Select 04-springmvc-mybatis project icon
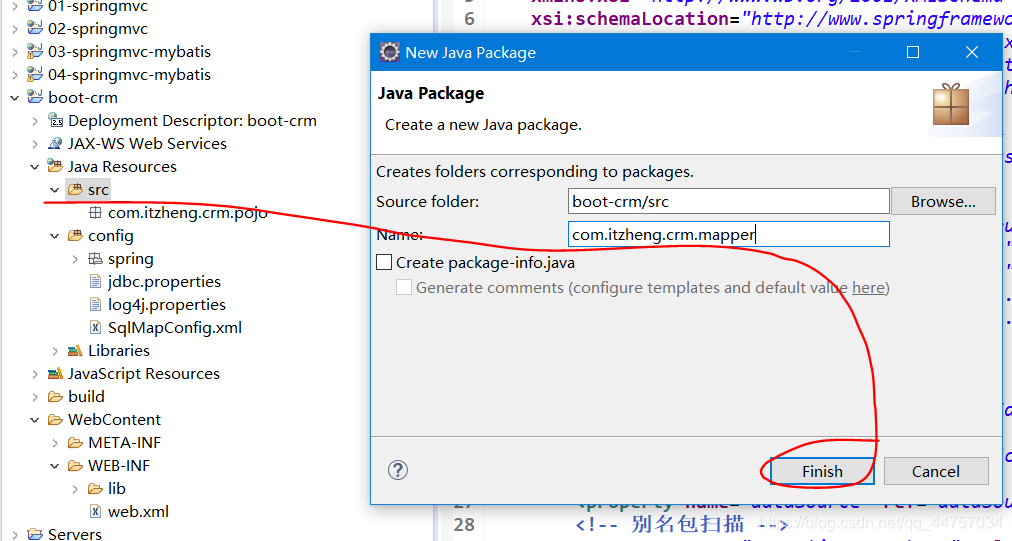 pos(35,74)
